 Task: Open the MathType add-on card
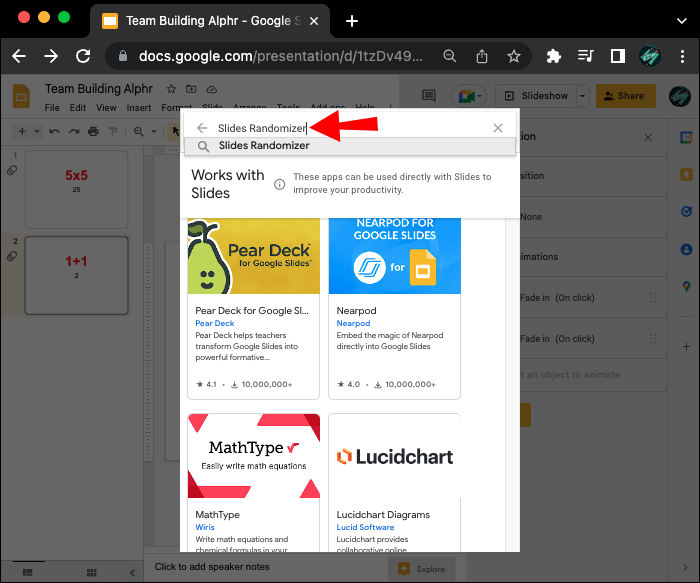[254, 483]
